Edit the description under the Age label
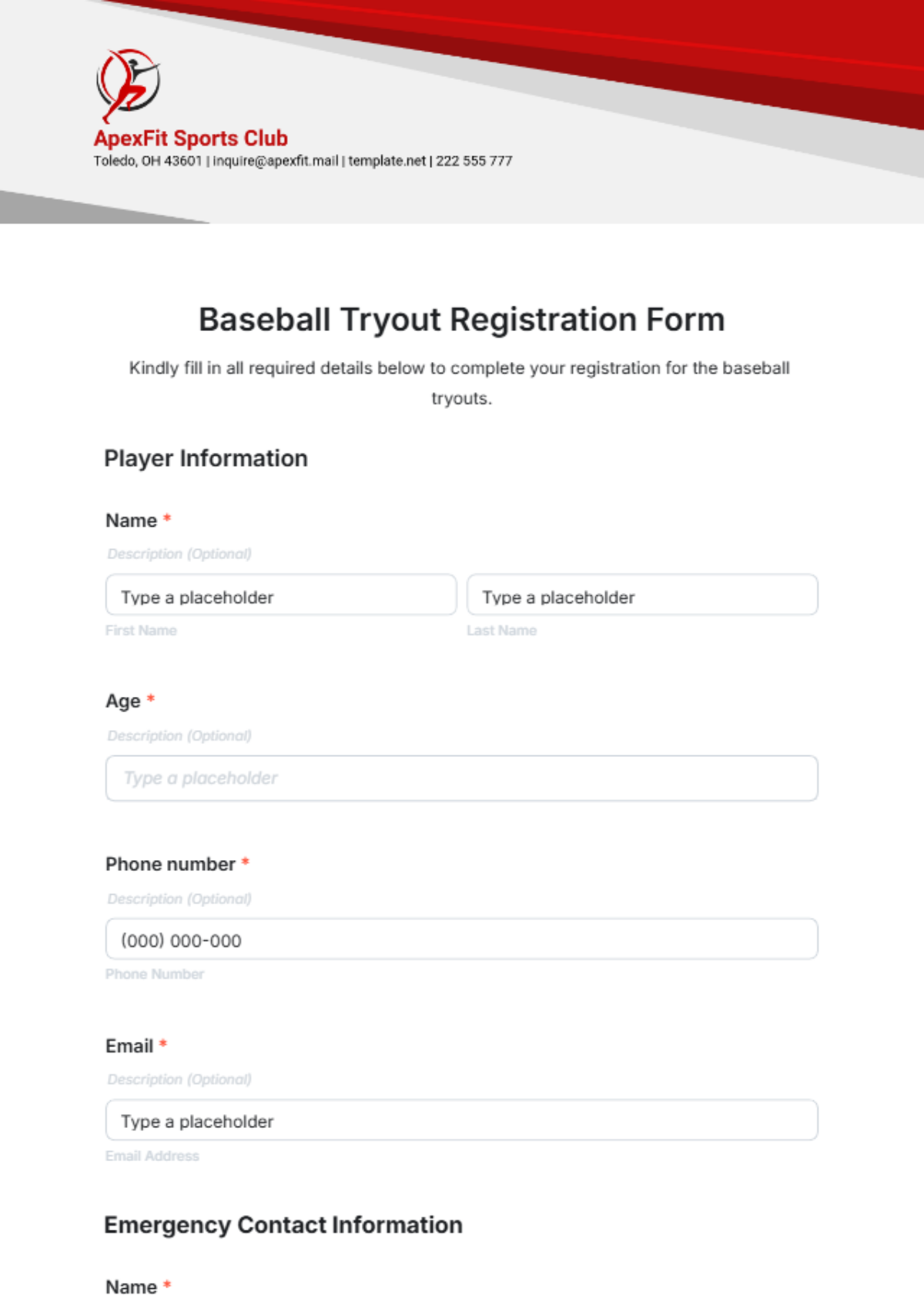Image resolution: width=924 pixels, height=1309 pixels. [x=179, y=736]
